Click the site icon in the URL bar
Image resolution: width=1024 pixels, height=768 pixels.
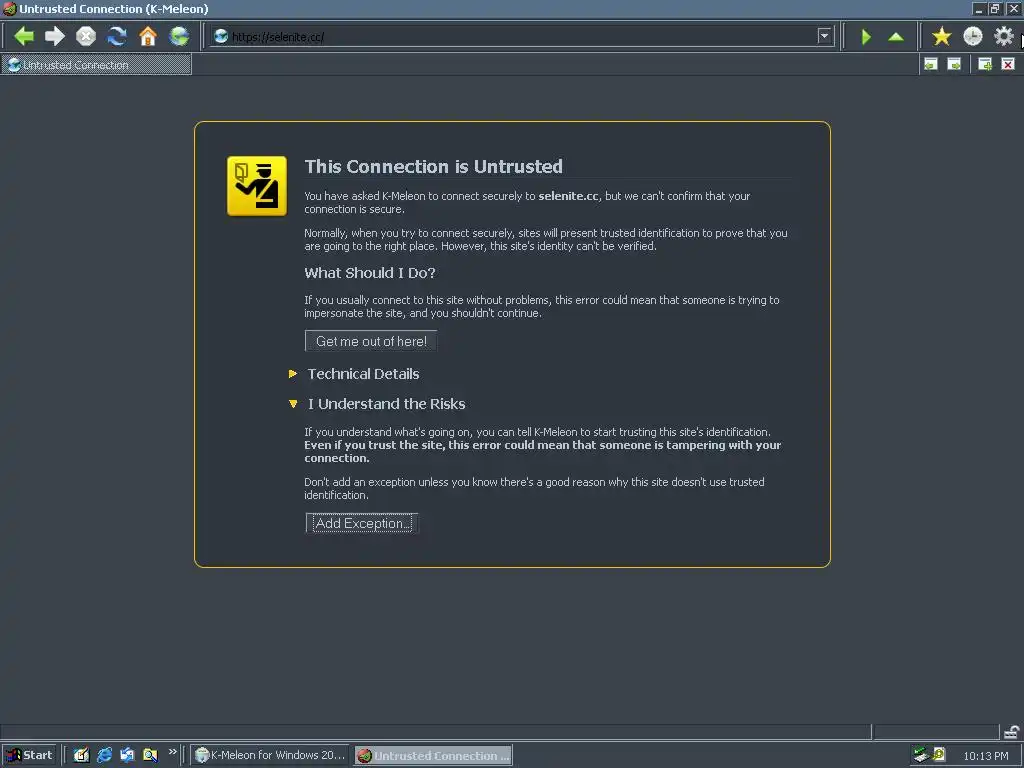coord(221,37)
